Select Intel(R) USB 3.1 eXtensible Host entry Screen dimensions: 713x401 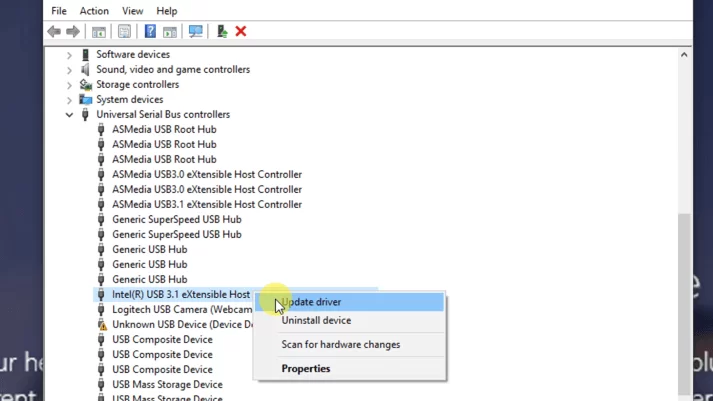[181, 295]
